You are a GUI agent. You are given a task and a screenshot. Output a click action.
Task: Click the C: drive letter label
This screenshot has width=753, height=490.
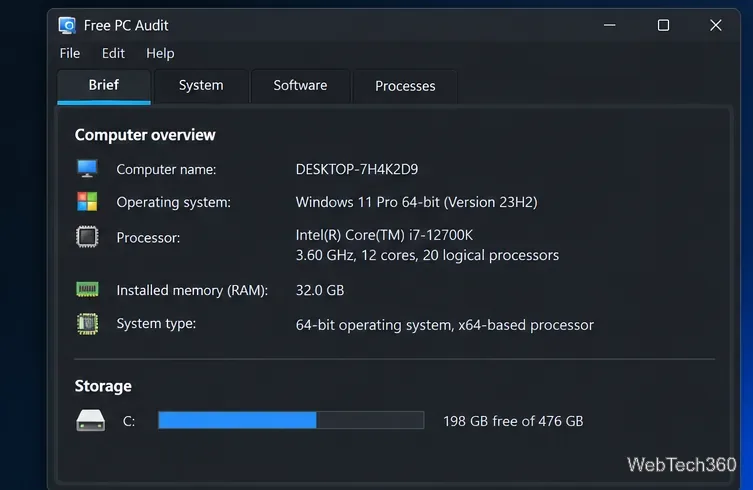(x=129, y=421)
